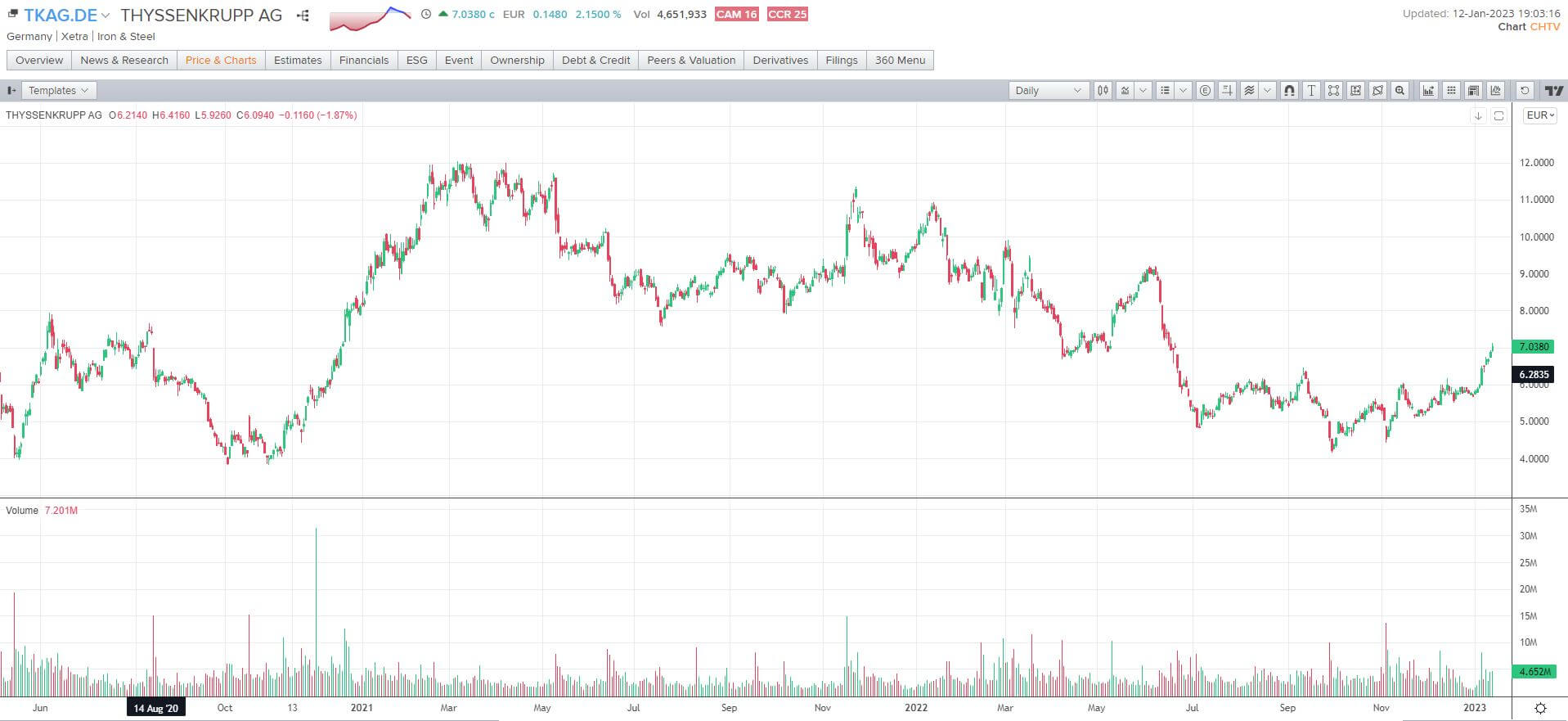This screenshot has height=721, width=1568.
Task: Select the text annotation tool
Action: [x=1311, y=91]
